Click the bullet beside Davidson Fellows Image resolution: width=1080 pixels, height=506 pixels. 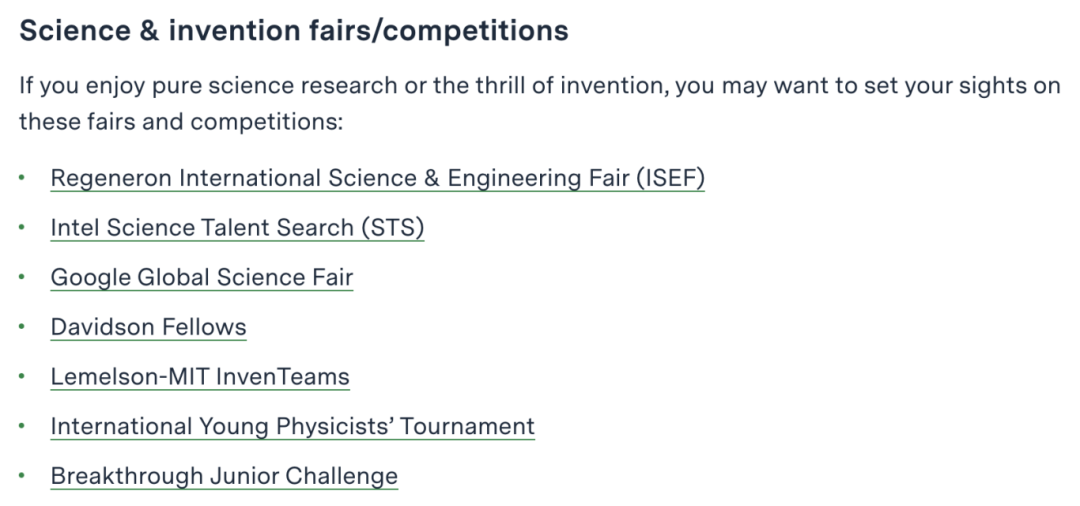(22, 326)
